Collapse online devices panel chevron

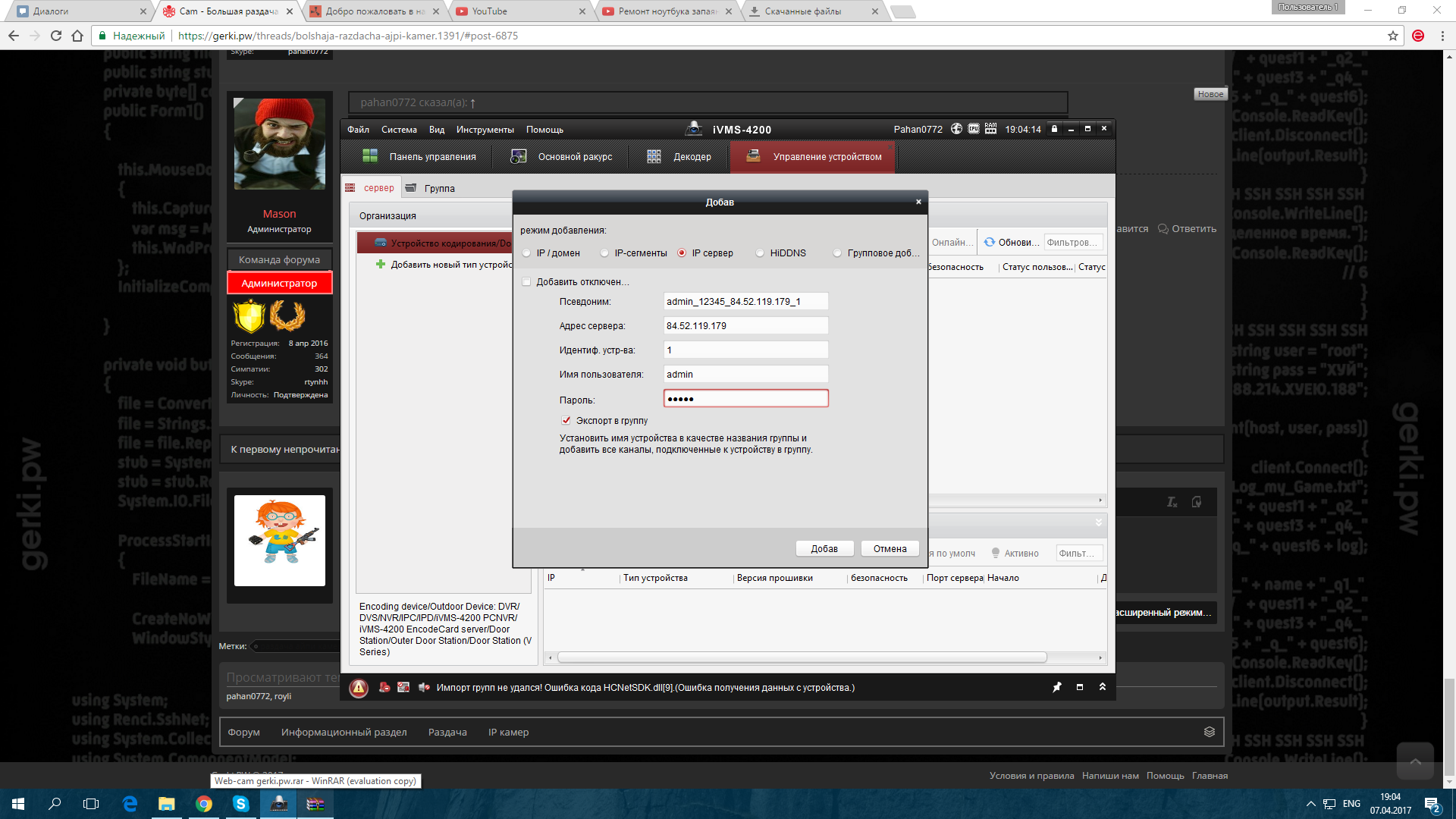pos(1098,522)
